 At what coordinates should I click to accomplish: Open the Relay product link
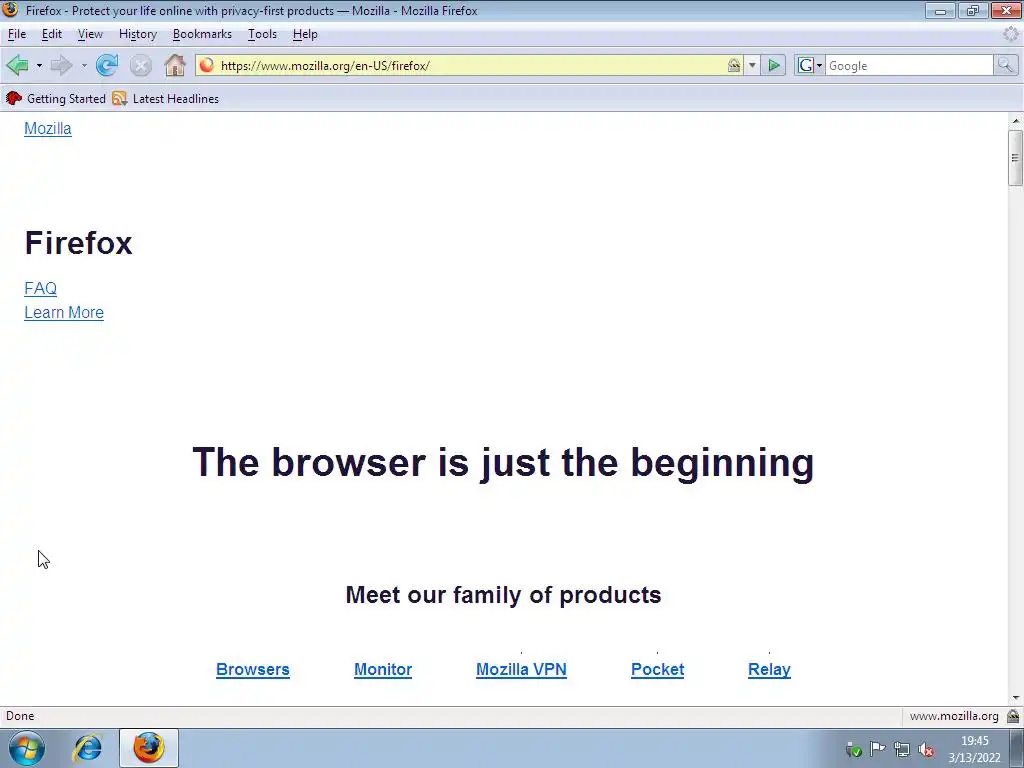(x=769, y=669)
